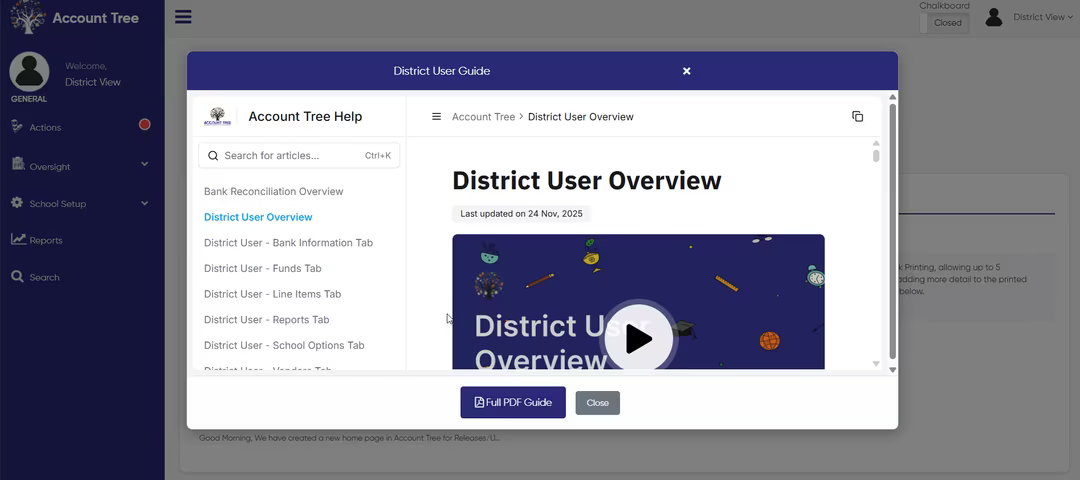Click the Close button in dialog footer
The height and width of the screenshot is (480, 1080).
point(598,403)
